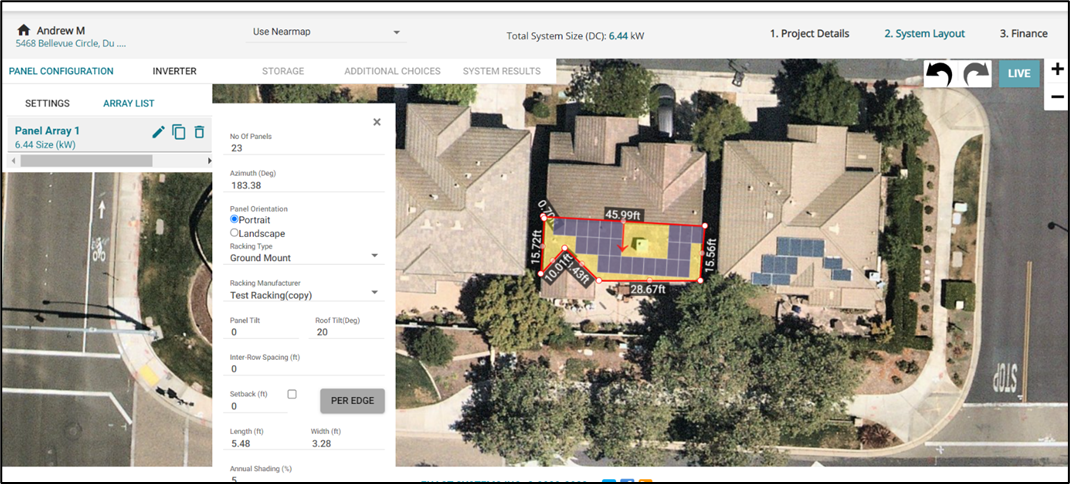Go to step 2. System Layout

tap(925, 33)
